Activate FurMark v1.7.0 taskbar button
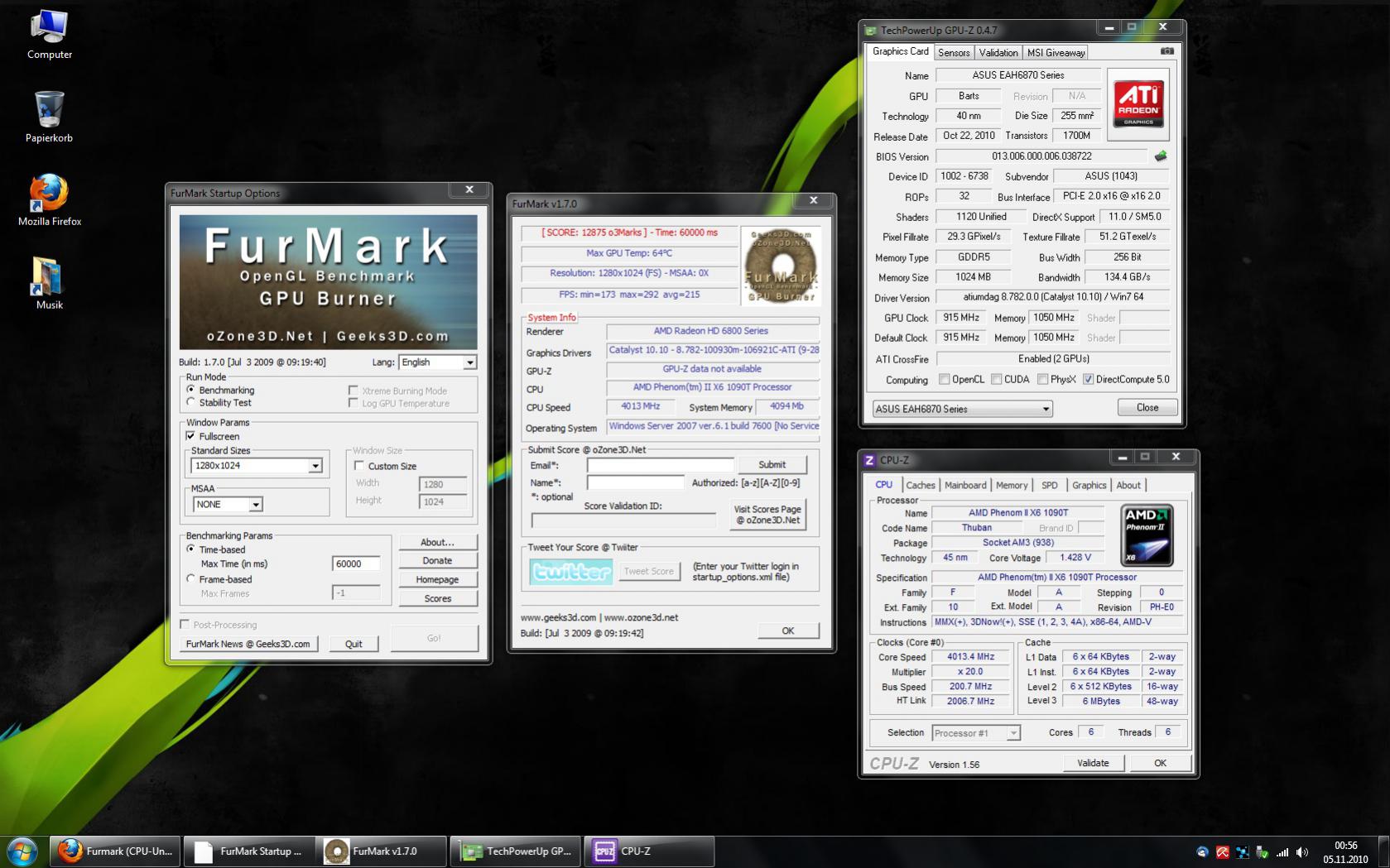This screenshot has width=1390, height=868. [x=382, y=851]
